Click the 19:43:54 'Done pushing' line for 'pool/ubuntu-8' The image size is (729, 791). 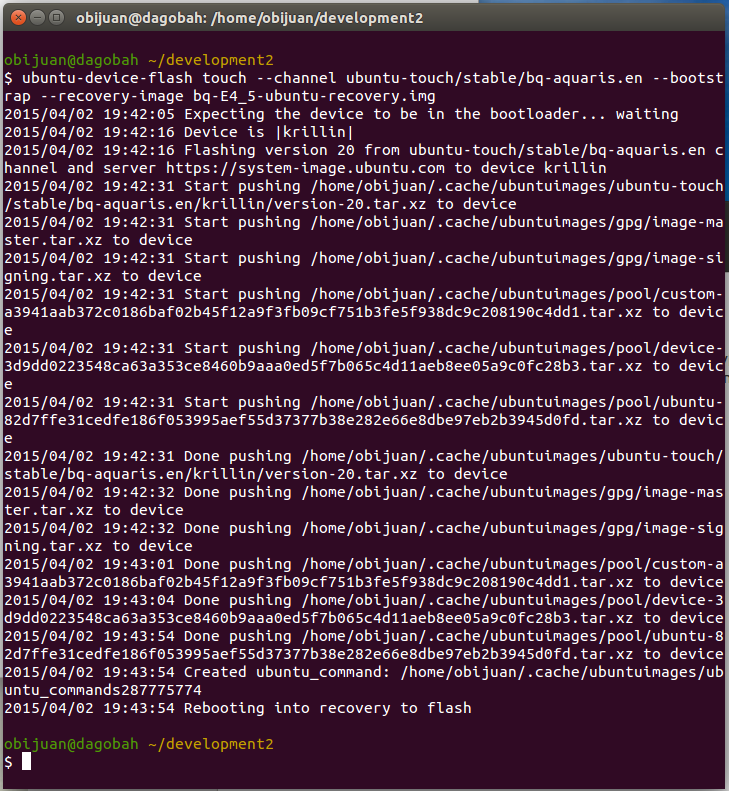point(364,636)
